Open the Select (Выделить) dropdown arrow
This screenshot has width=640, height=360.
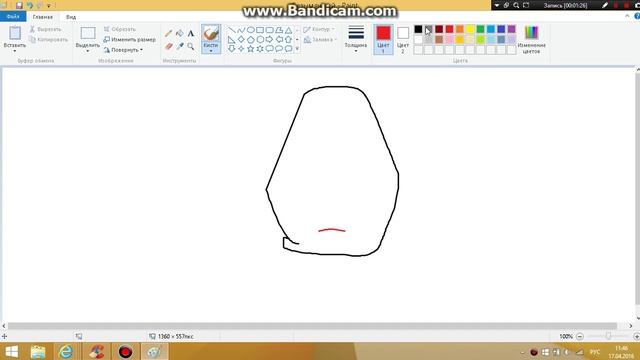click(87, 51)
